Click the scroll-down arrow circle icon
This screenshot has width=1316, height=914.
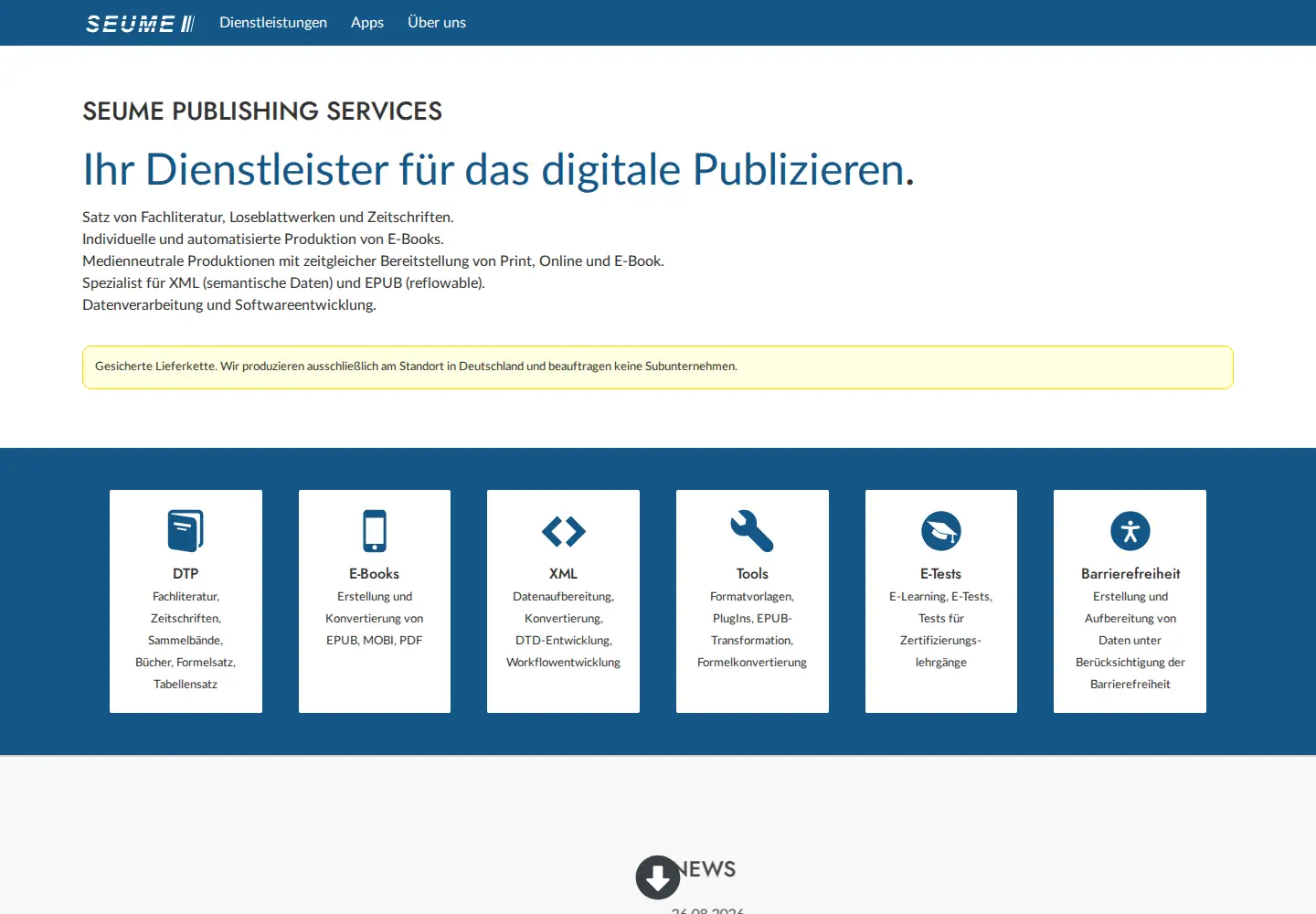[x=658, y=877]
